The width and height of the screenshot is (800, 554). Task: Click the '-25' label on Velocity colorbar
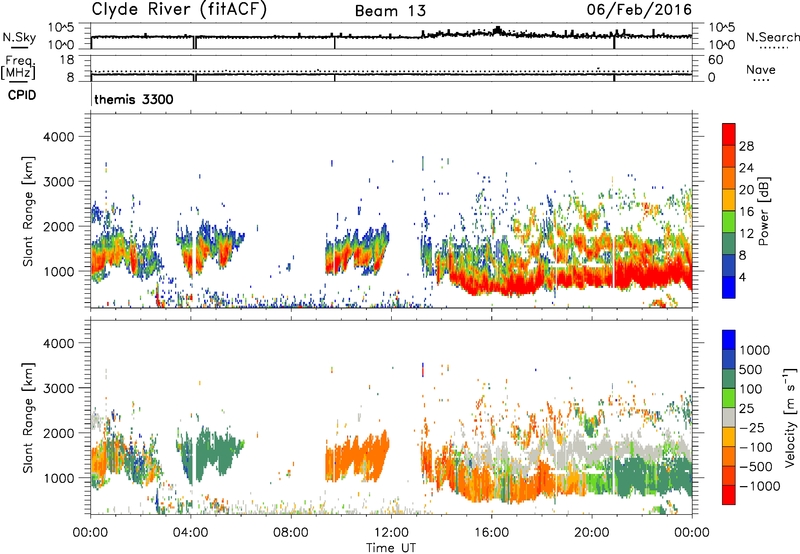(752, 427)
